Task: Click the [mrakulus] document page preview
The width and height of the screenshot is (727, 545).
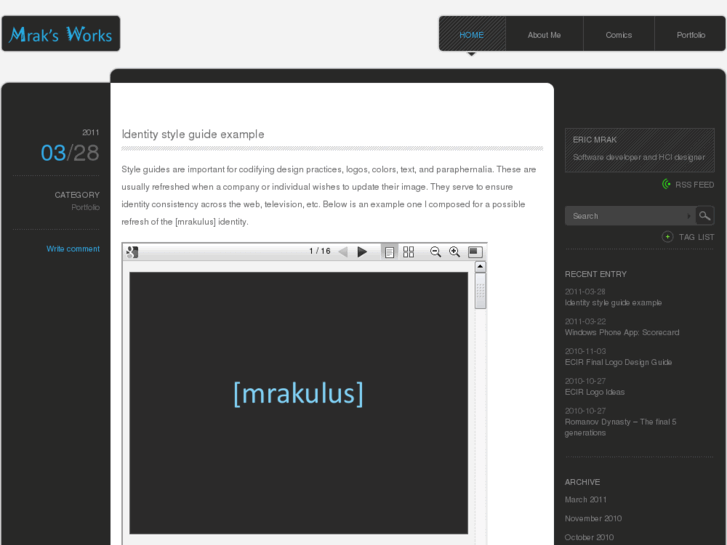Action: [x=299, y=403]
